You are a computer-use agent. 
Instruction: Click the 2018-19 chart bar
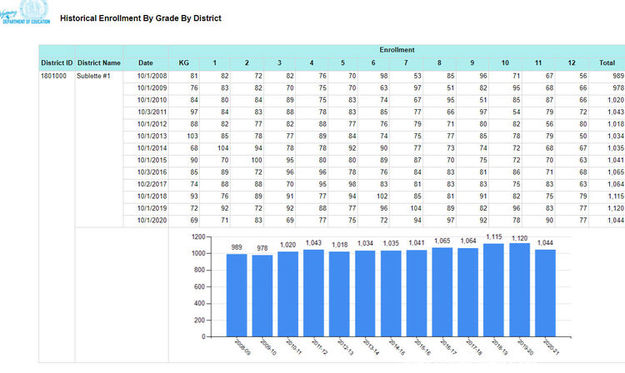(493, 290)
